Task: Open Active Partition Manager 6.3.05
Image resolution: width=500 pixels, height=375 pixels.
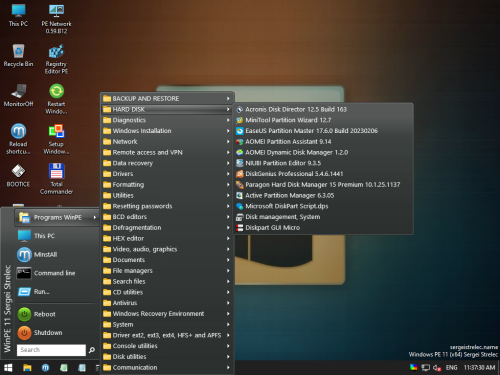Action: (323, 195)
